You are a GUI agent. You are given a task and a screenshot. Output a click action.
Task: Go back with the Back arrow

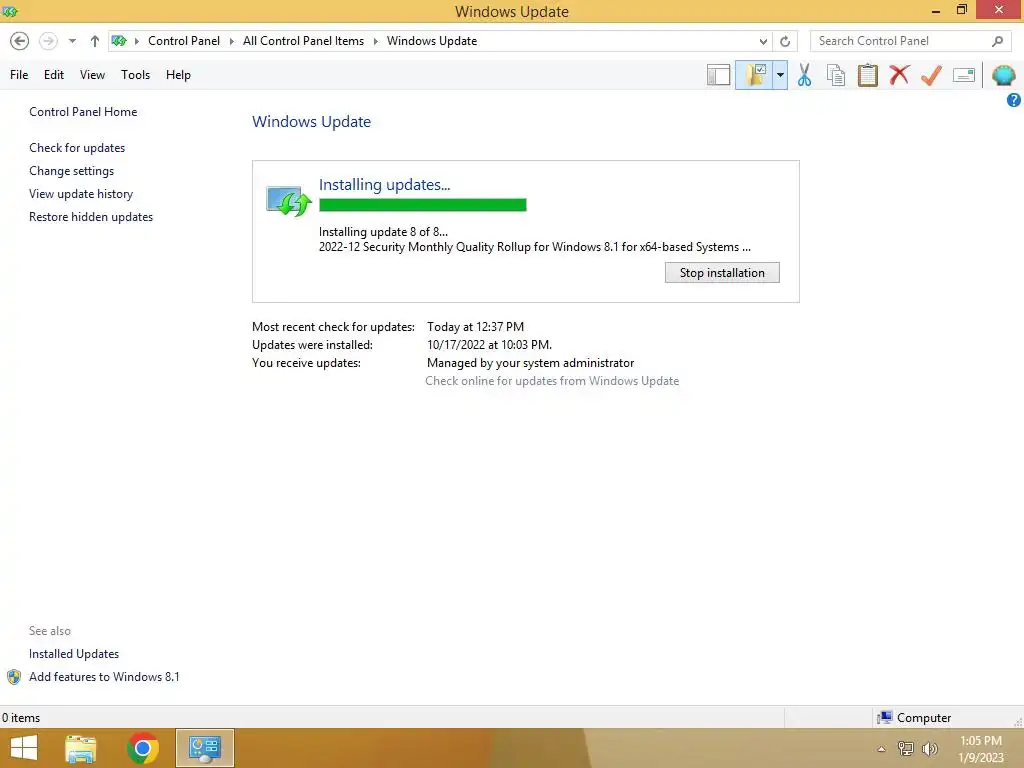(x=20, y=41)
